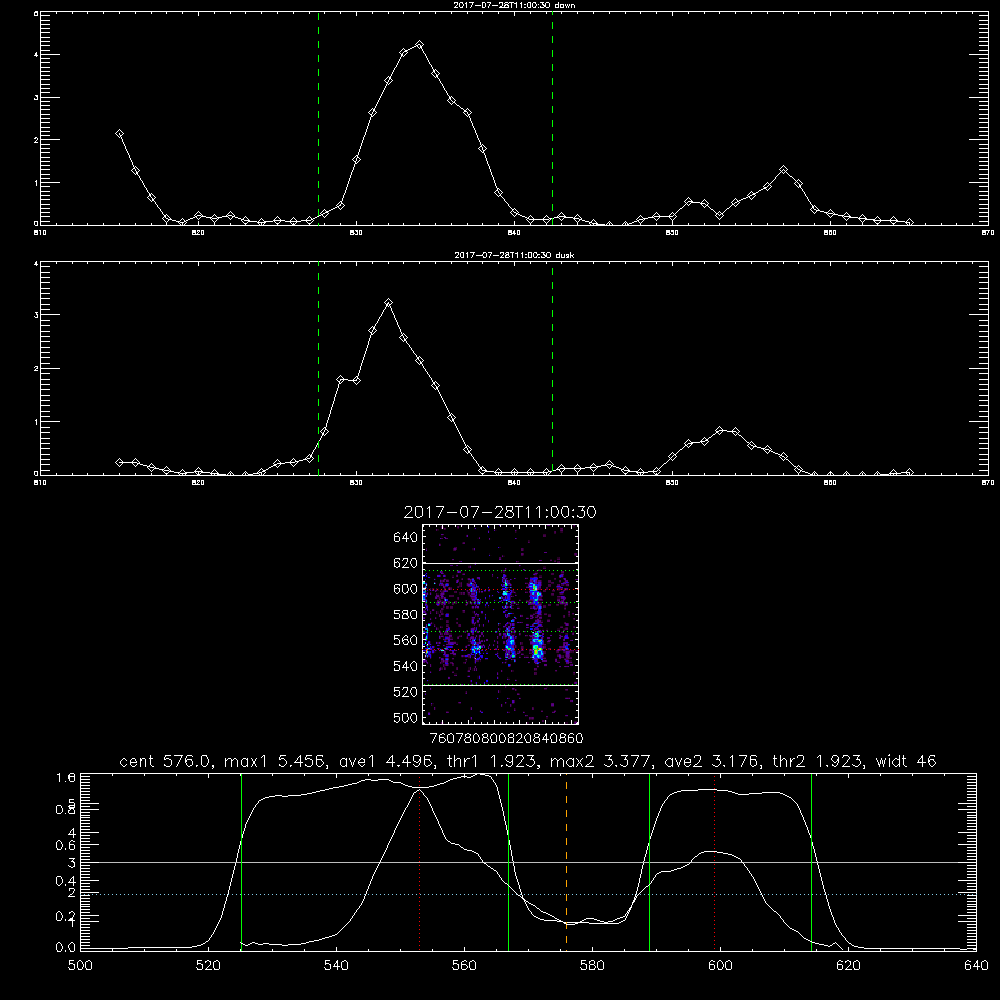The height and width of the screenshot is (1000, 1000).
Task: Click the secondary peak diamond in dawn plot
Action: 783,170
